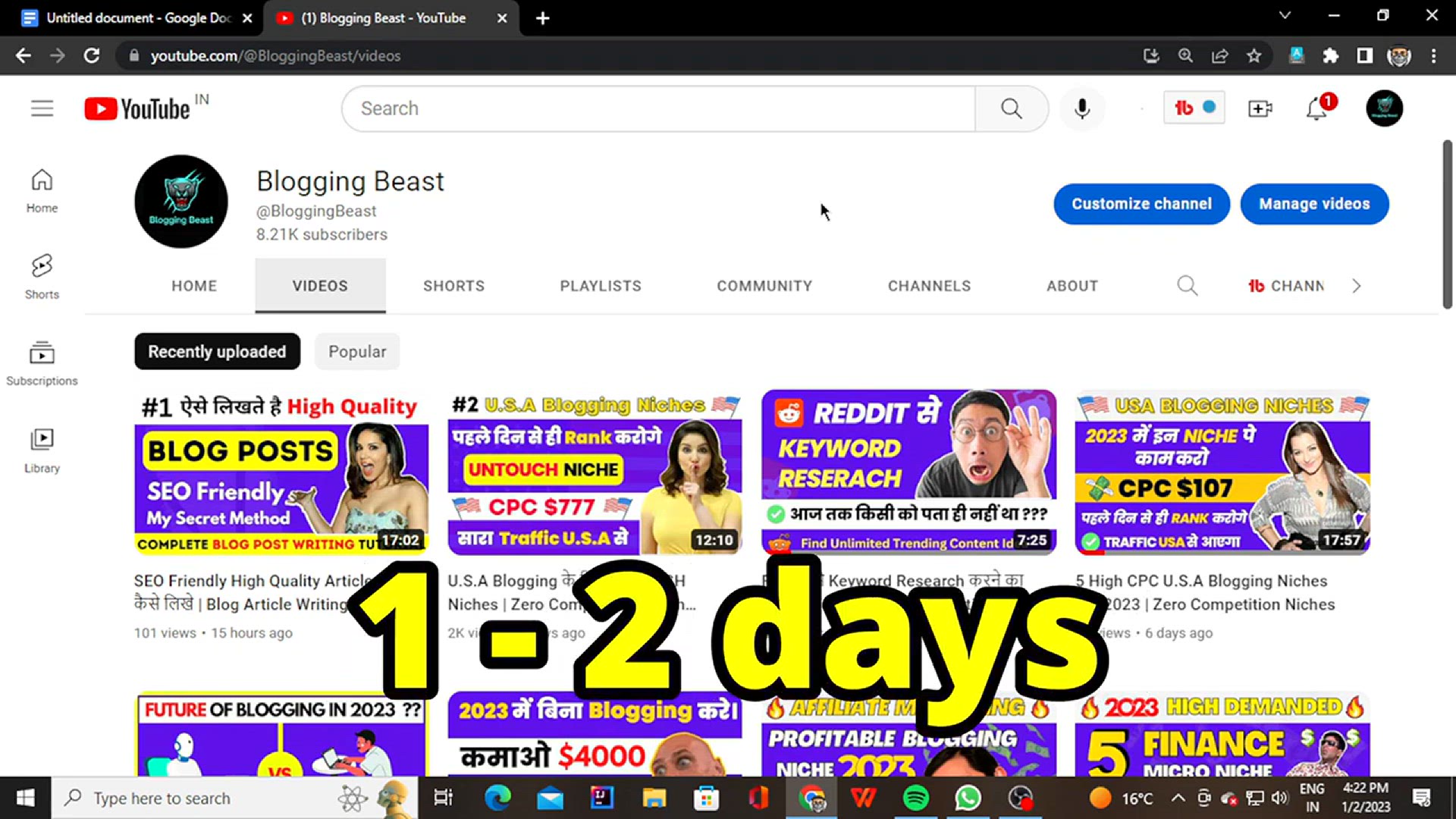The width and height of the screenshot is (1456, 819).
Task: Click the channel search magnifier icon
Action: pos(1188,286)
